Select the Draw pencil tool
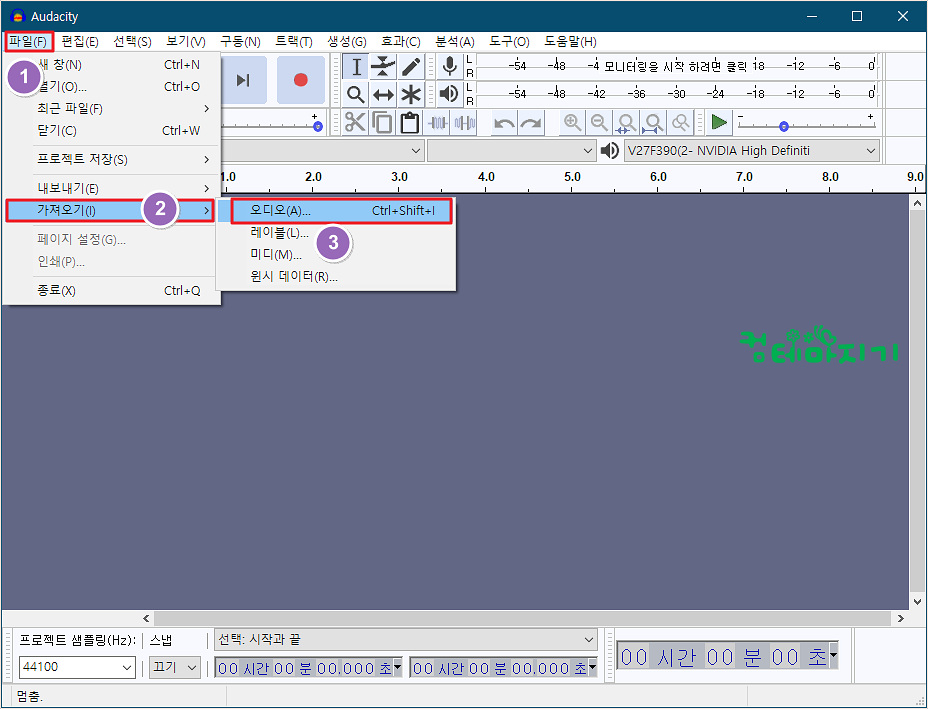Viewport: 928px width, 709px height. click(411, 67)
